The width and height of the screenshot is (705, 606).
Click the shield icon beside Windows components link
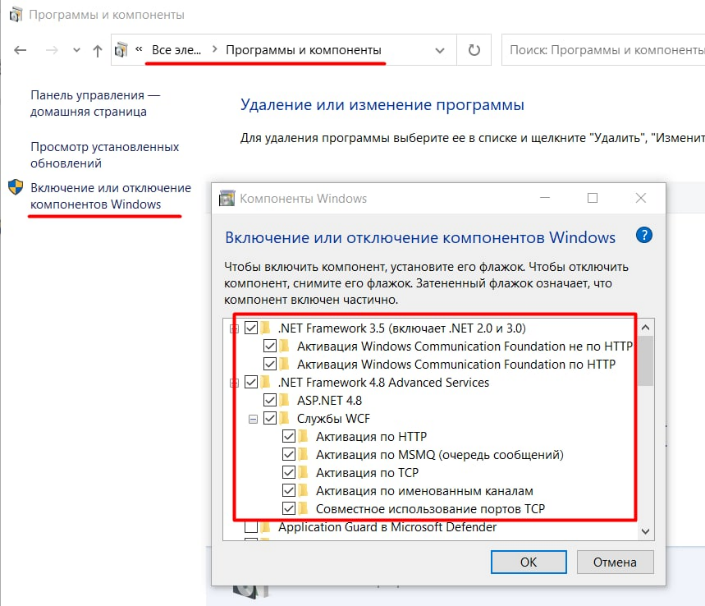tap(15, 187)
